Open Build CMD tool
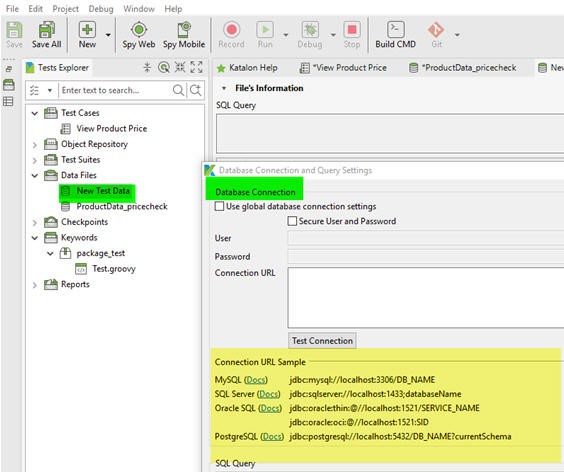This screenshot has width=564, height=472. tap(395, 35)
